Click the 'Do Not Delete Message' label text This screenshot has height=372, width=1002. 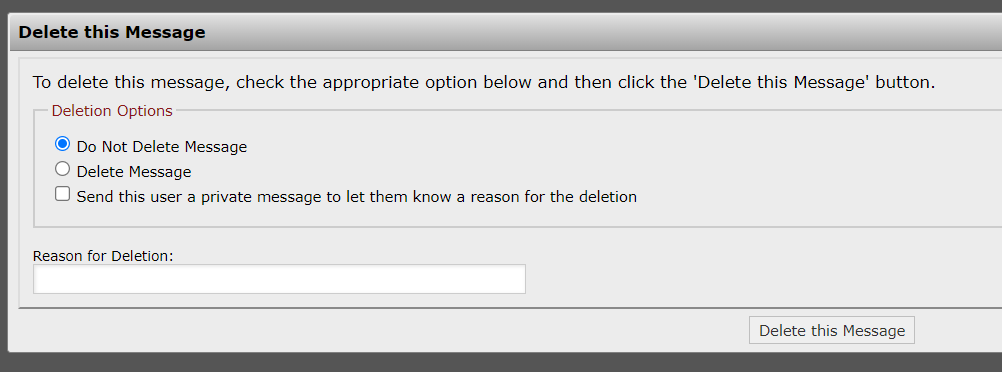click(x=162, y=147)
